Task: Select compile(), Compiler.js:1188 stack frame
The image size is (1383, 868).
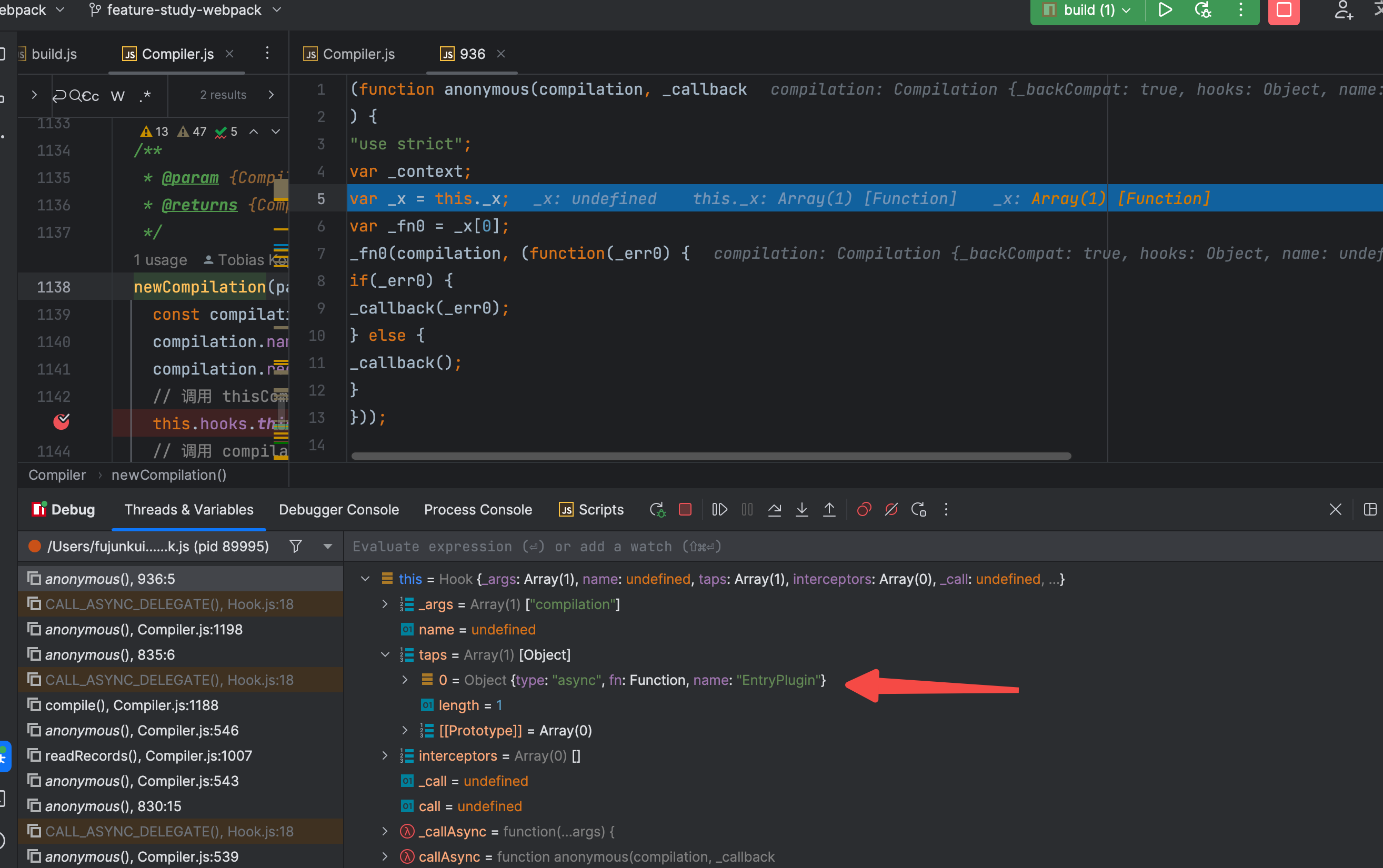Action: (132, 705)
